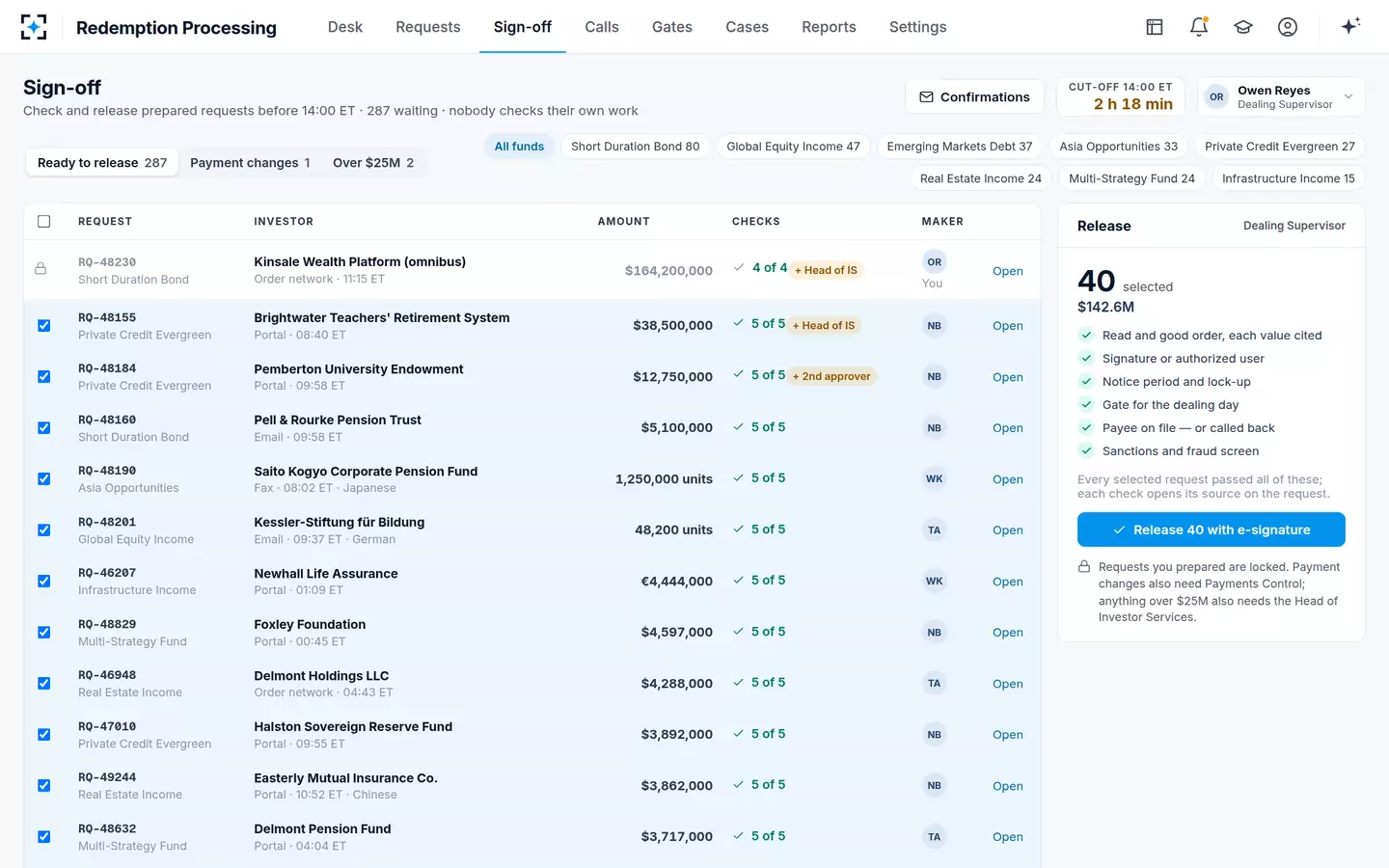1389x868 pixels.
Task: Open the layout panel icon in the header
Action: [x=1155, y=27]
